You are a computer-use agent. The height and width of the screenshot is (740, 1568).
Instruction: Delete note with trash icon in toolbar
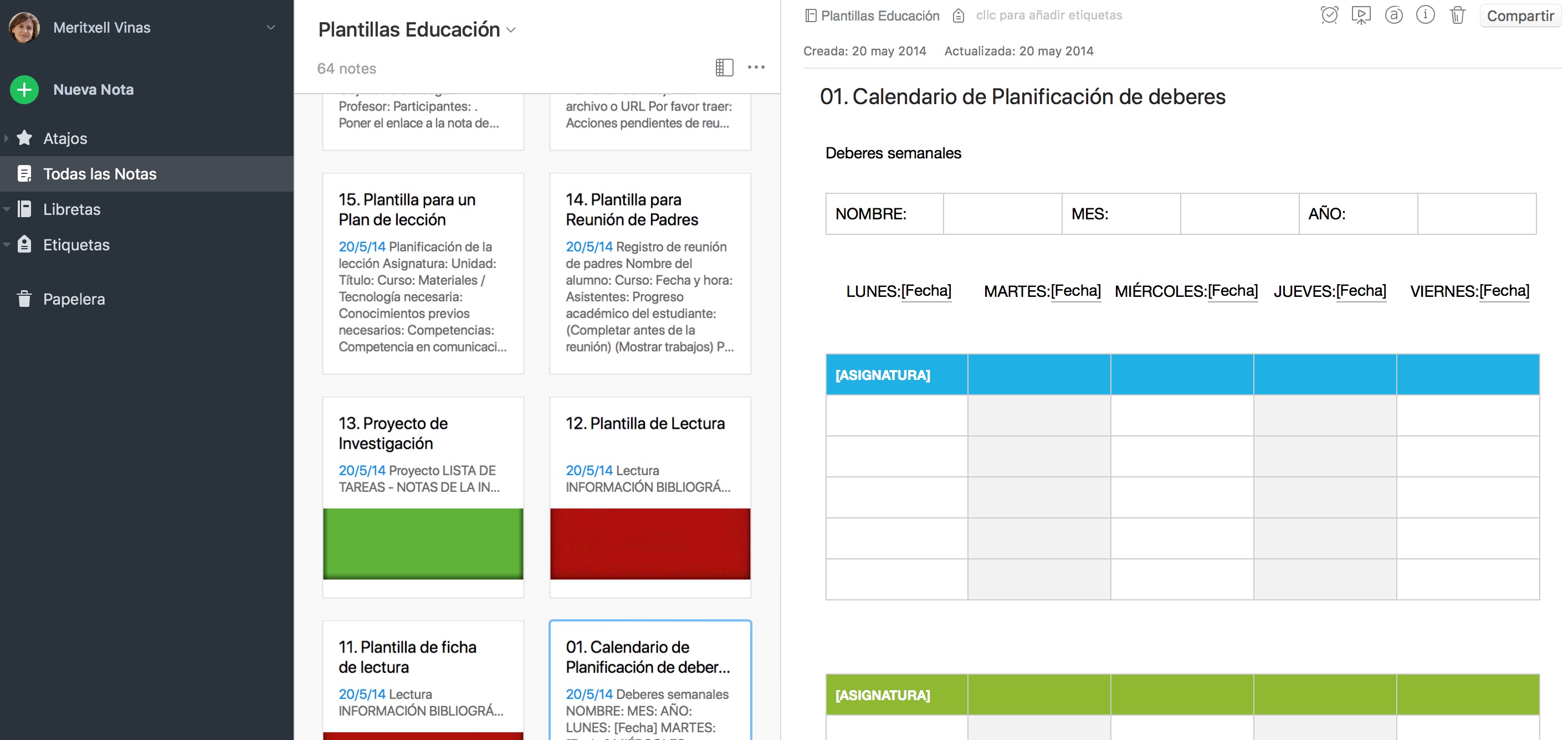(1457, 15)
